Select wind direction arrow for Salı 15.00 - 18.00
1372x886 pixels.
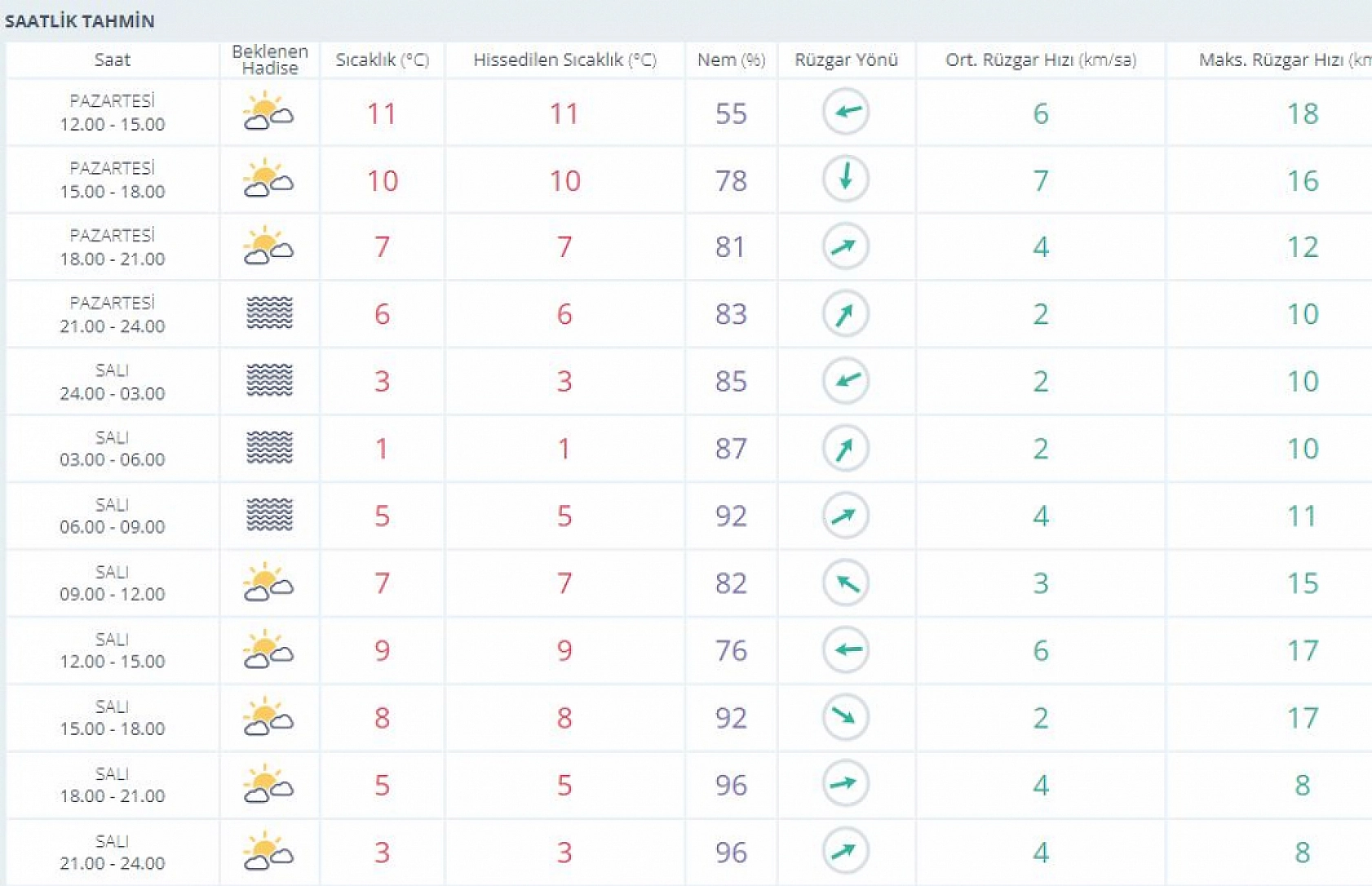click(846, 717)
